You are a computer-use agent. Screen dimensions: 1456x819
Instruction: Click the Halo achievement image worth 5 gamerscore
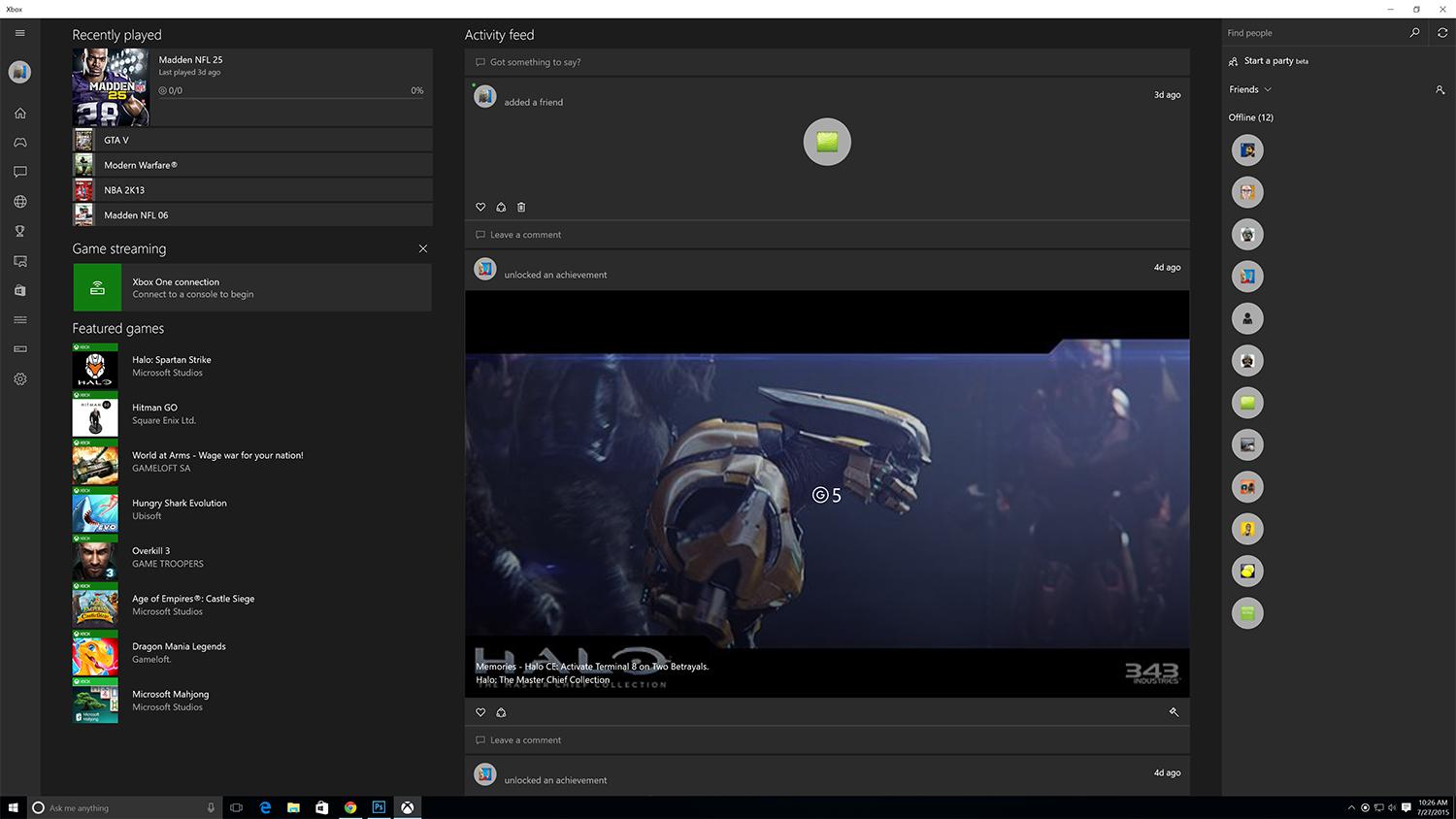(x=827, y=494)
